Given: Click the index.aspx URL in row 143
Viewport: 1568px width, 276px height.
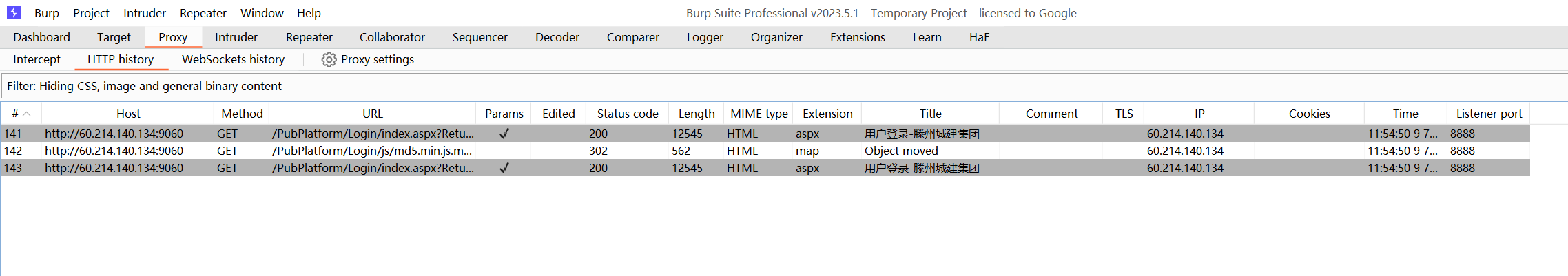Looking at the screenshot, I should click(372, 168).
